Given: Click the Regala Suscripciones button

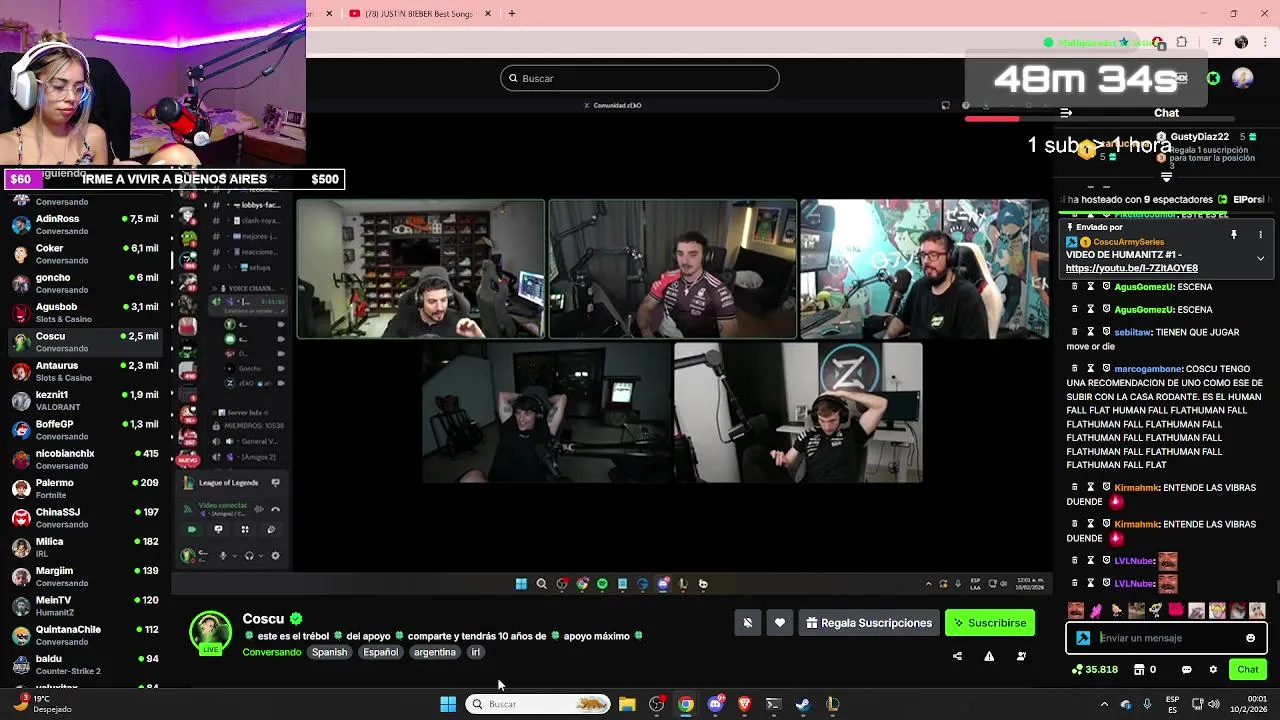Looking at the screenshot, I should pos(868,623).
